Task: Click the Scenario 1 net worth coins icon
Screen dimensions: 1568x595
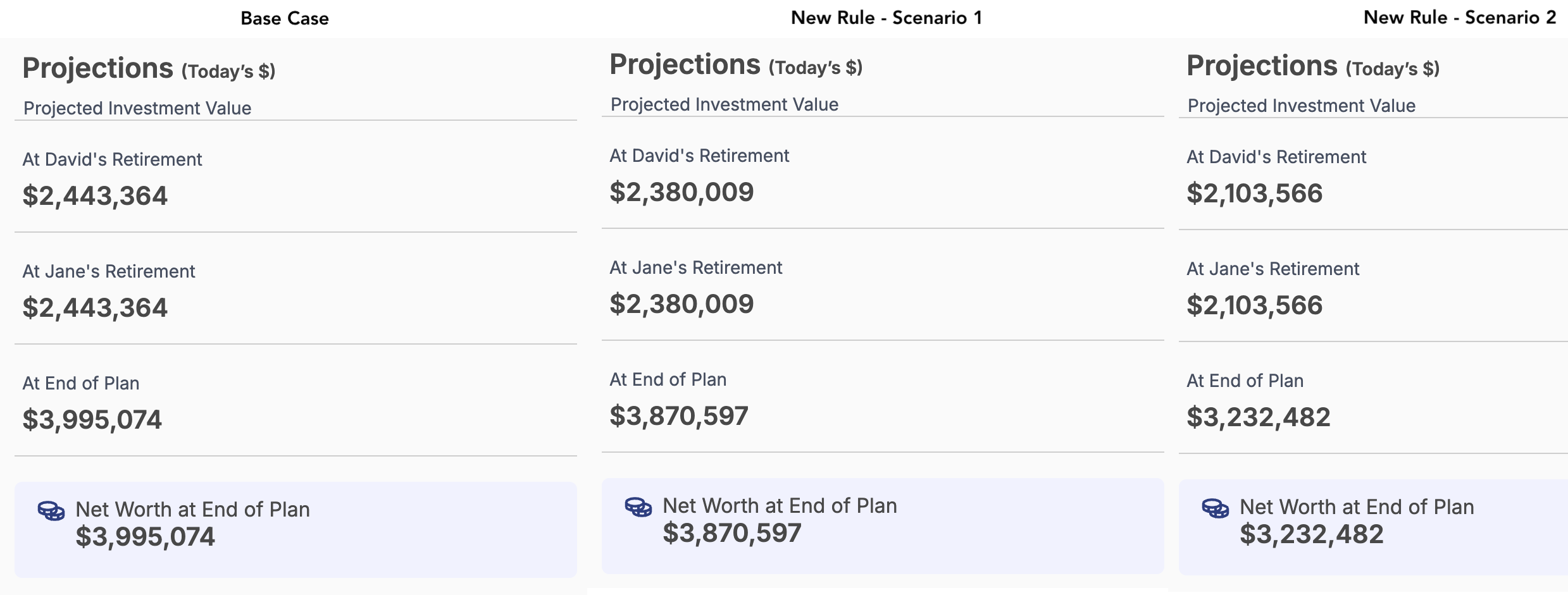Action: [638, 506]
